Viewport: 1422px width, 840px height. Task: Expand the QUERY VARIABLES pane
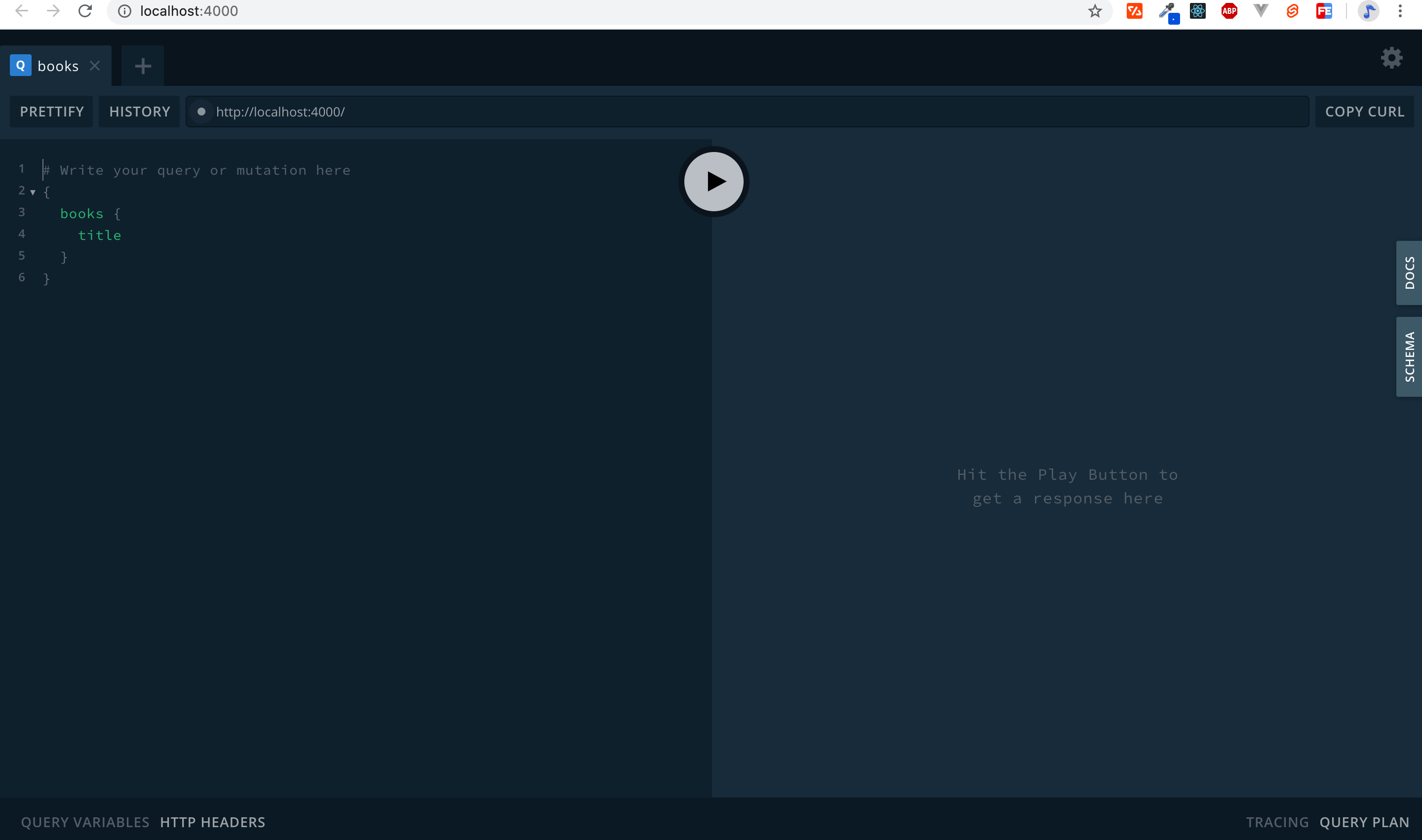coord(85,822)
